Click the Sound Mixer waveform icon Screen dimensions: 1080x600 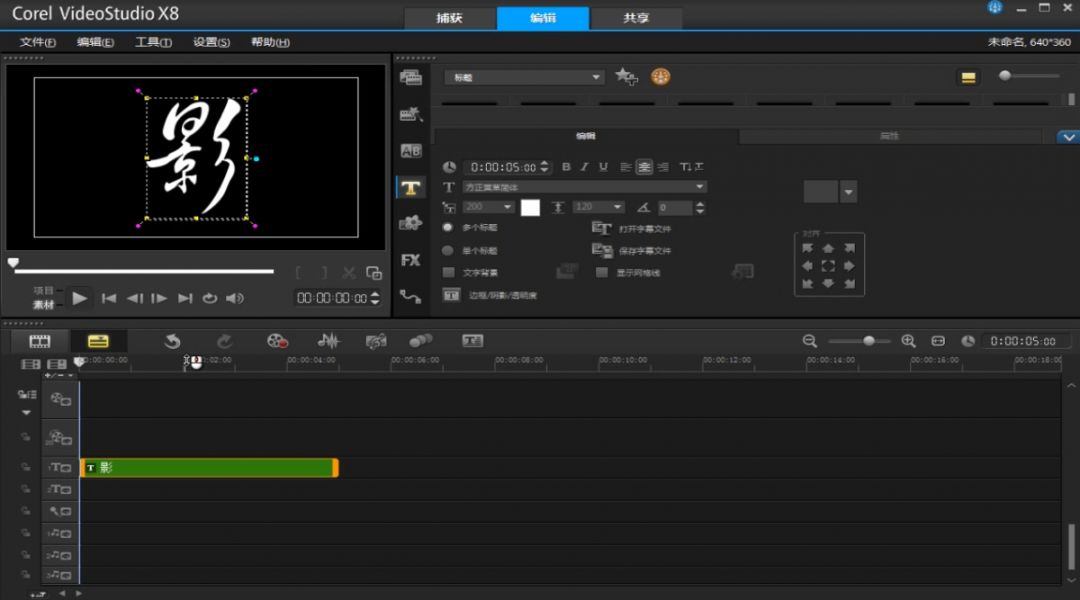coord(328,341)
